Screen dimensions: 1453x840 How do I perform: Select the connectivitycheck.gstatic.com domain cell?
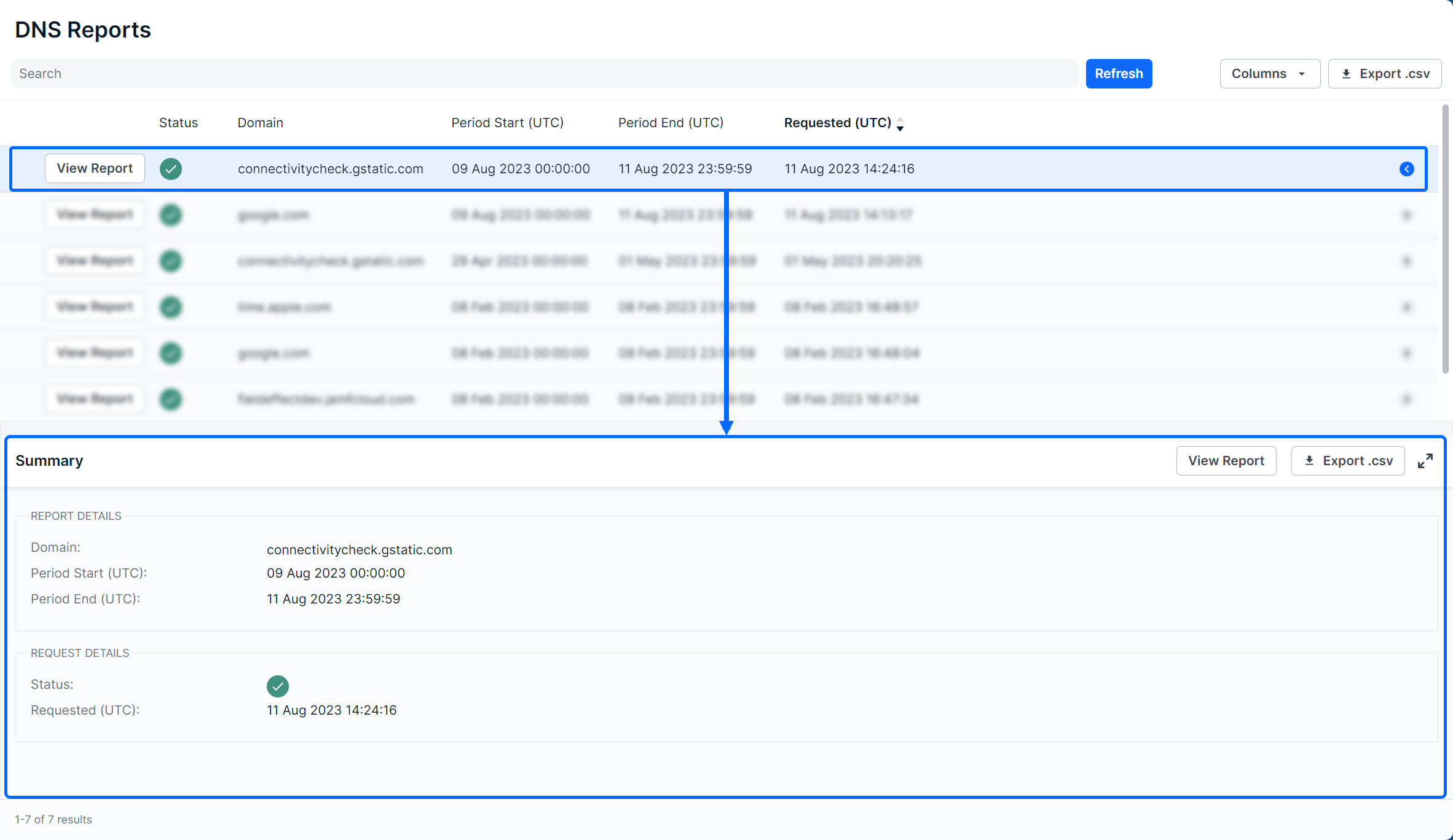point(330,169)
